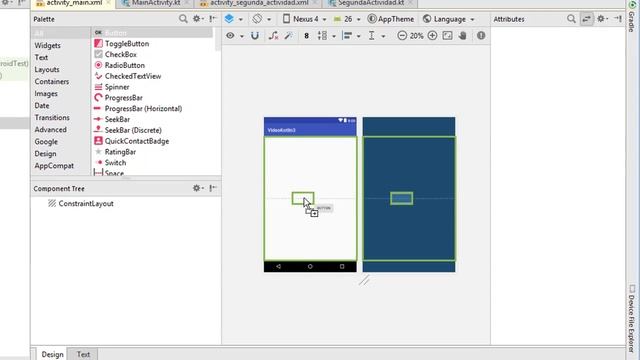
Task: Click zoom to fit screen icon
Action: coord(447,36)
